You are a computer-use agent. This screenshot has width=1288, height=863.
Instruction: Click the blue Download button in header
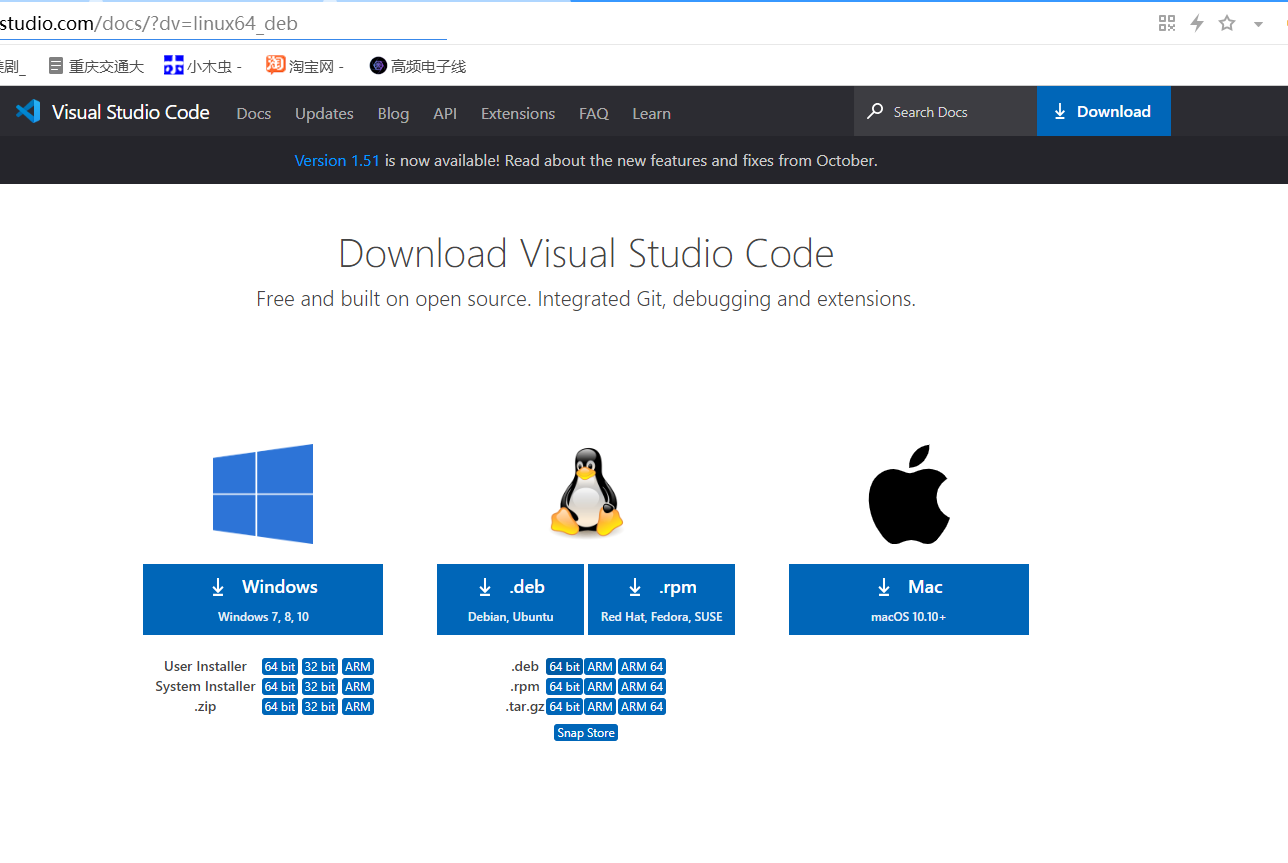(1104, 111)
